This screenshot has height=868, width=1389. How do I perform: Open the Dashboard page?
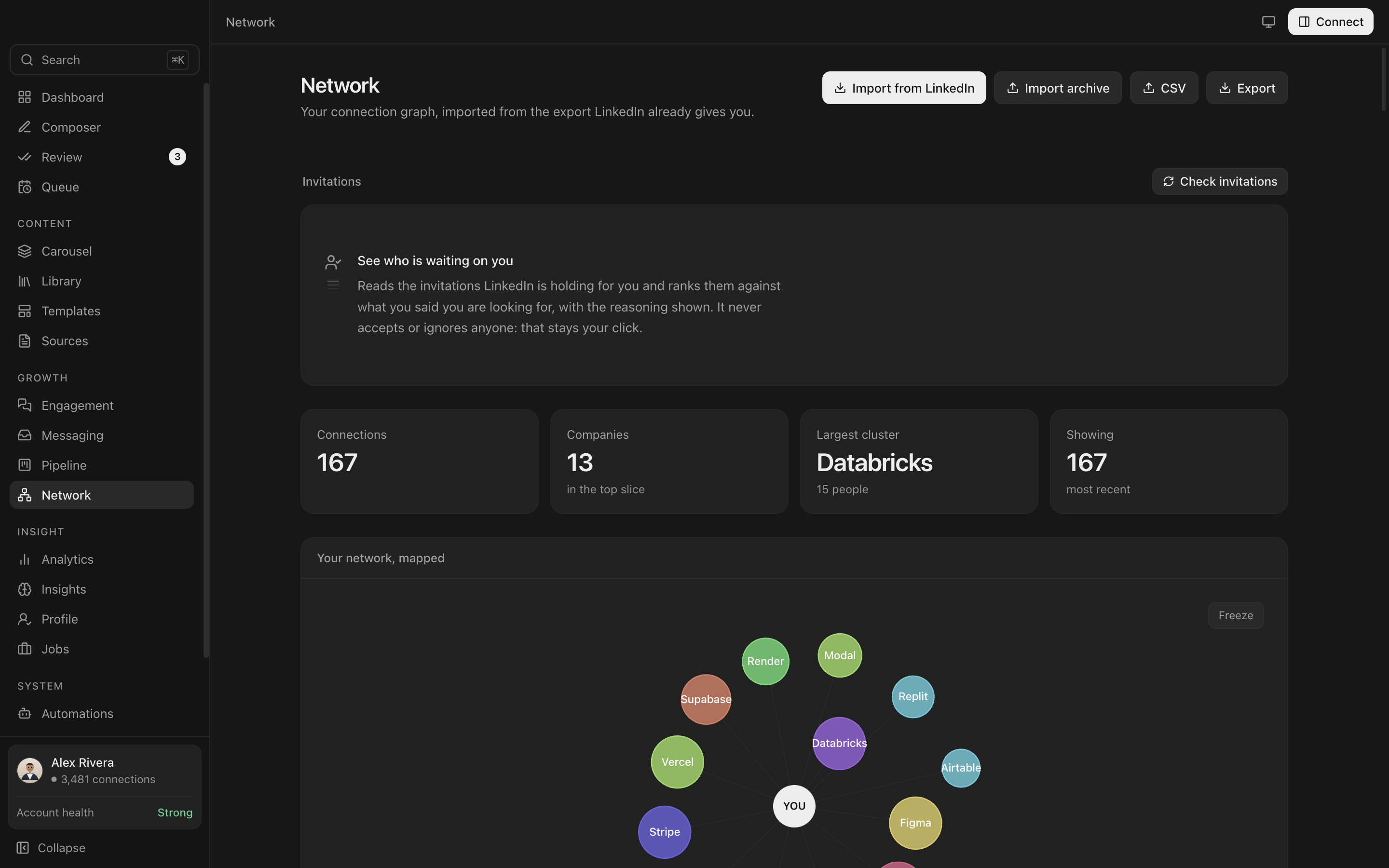(x=102, y=97)
